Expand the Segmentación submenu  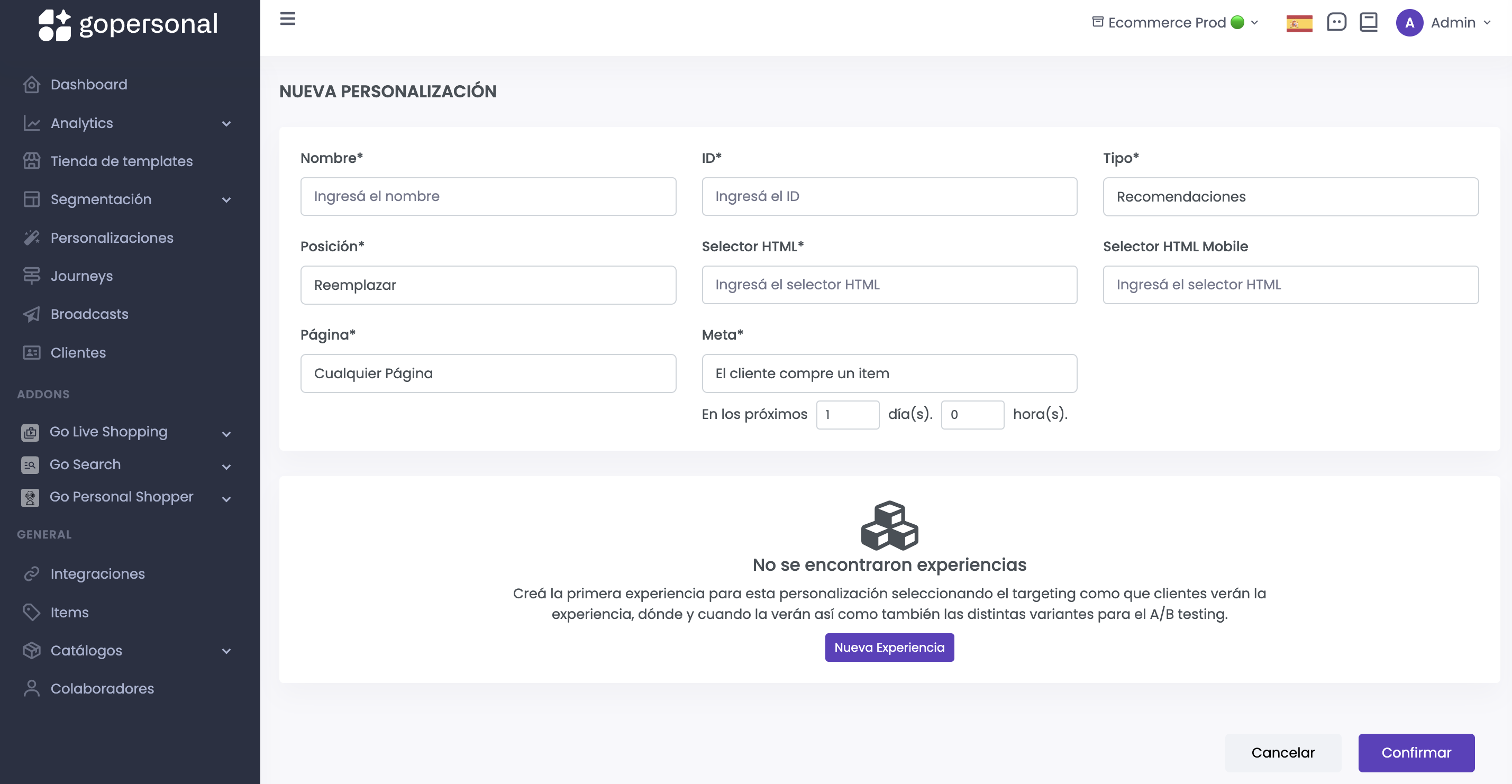pos(226,199)
